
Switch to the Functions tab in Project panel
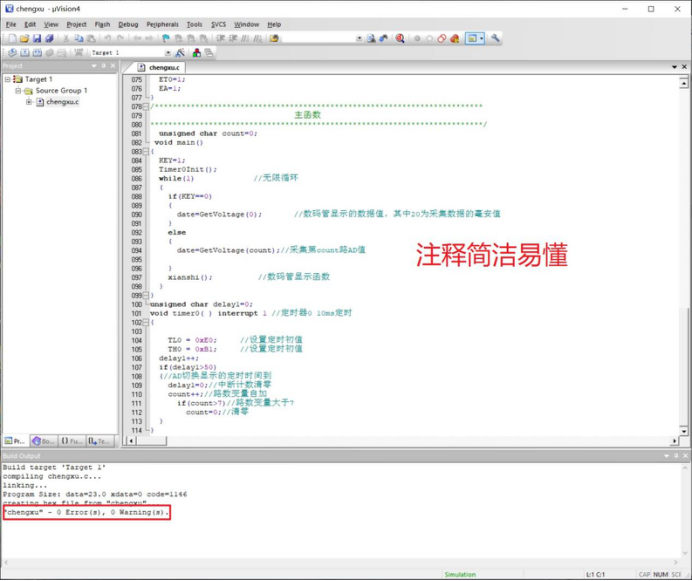tap(72, 441)
